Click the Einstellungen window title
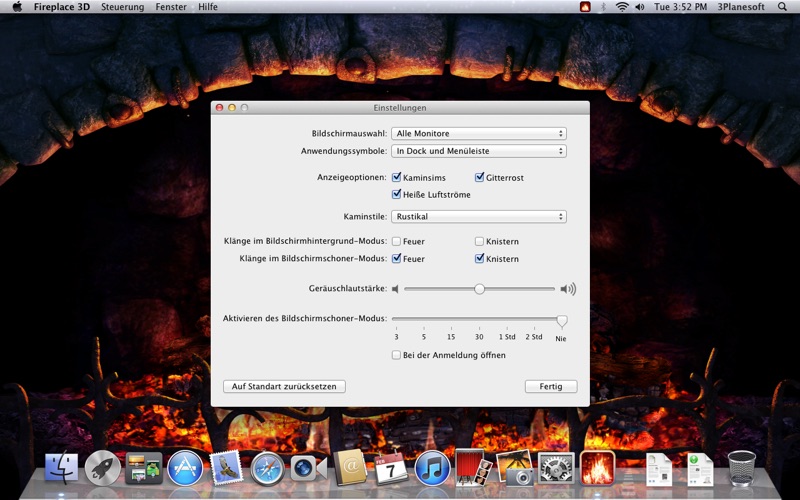This screenshot has height=500, width=800. coord(400,108)
